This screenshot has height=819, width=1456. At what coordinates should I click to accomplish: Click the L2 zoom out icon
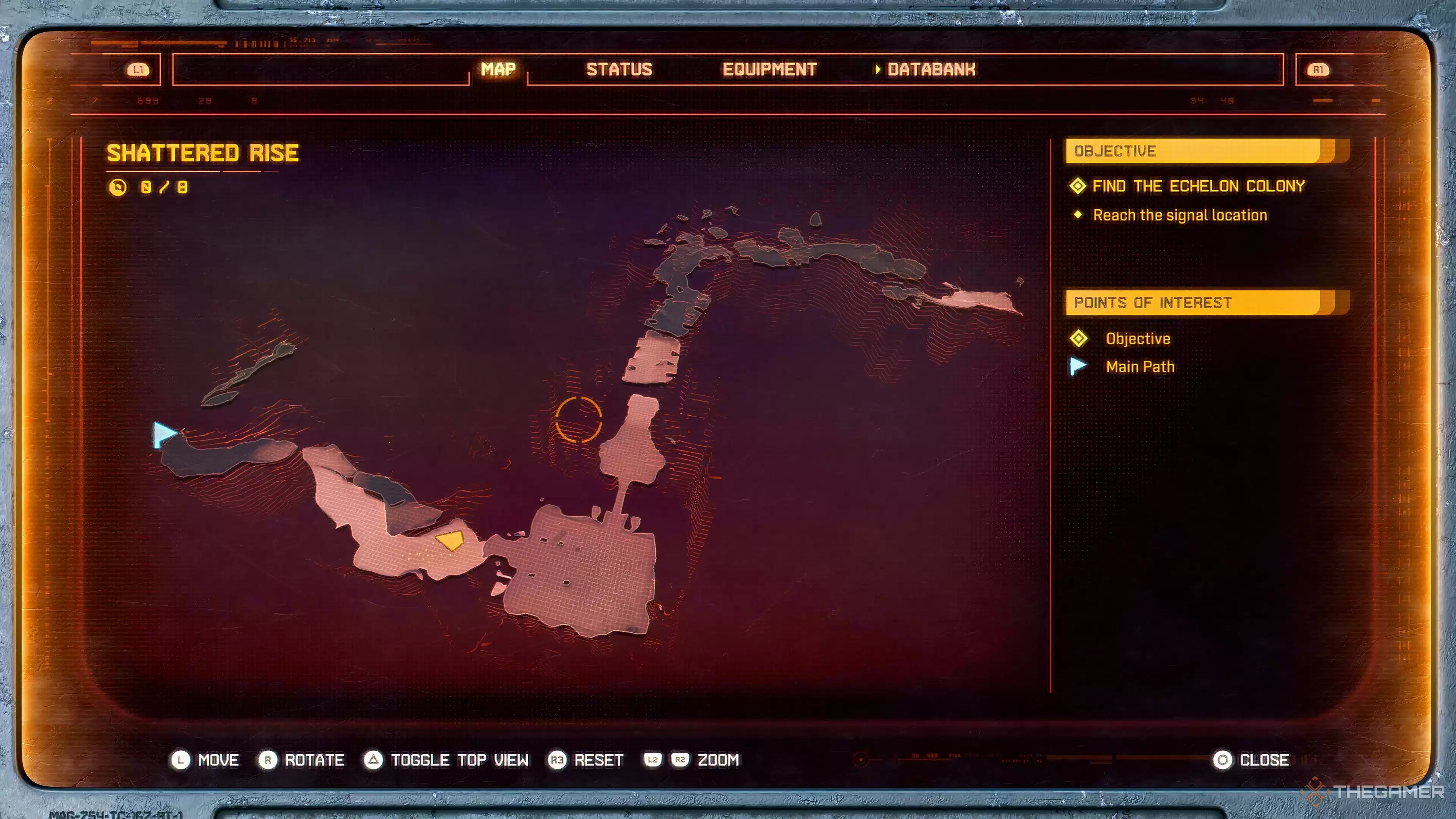652,759
